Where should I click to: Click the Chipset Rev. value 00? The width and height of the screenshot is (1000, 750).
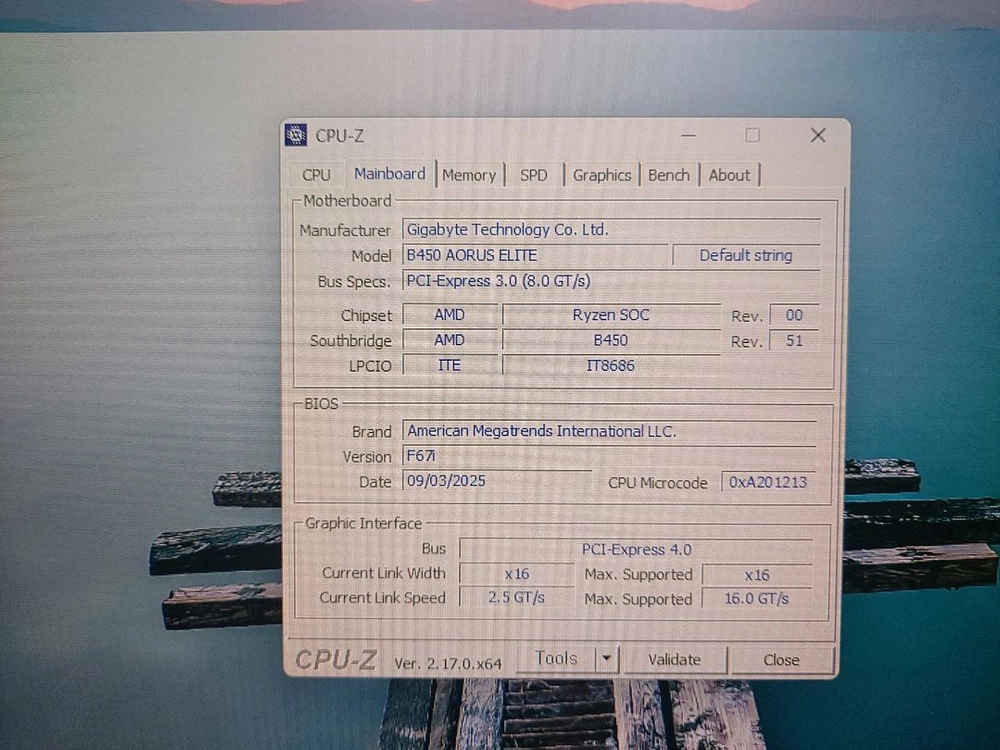click(x=794, y=315)
